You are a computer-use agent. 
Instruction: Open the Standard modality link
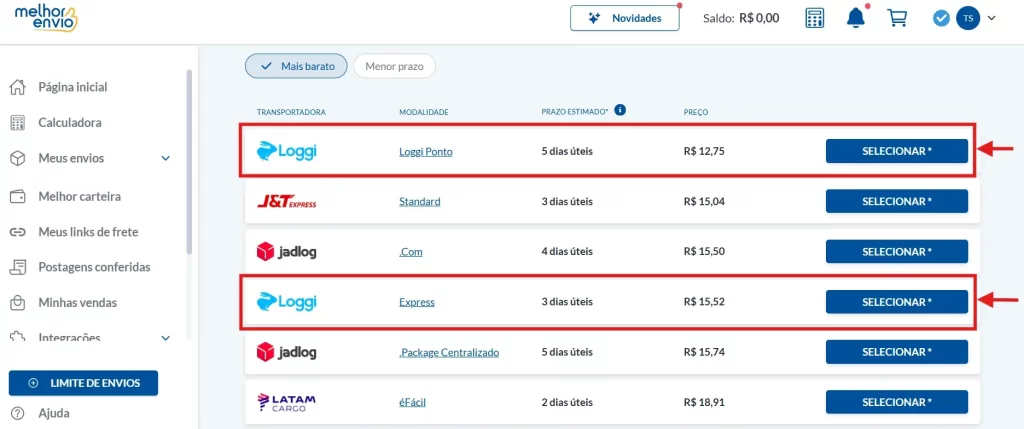pyautogui.click(x=419, y=202)
